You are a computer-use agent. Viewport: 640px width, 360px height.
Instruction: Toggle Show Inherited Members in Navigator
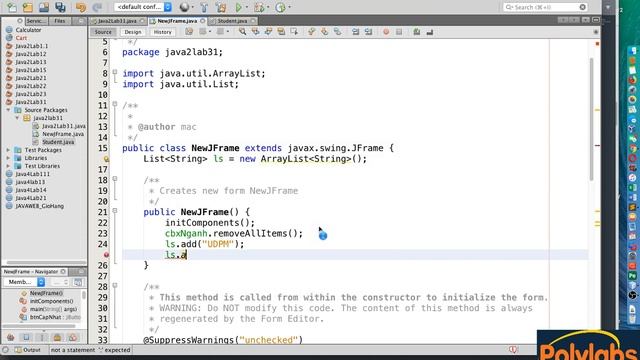(11, 338)
